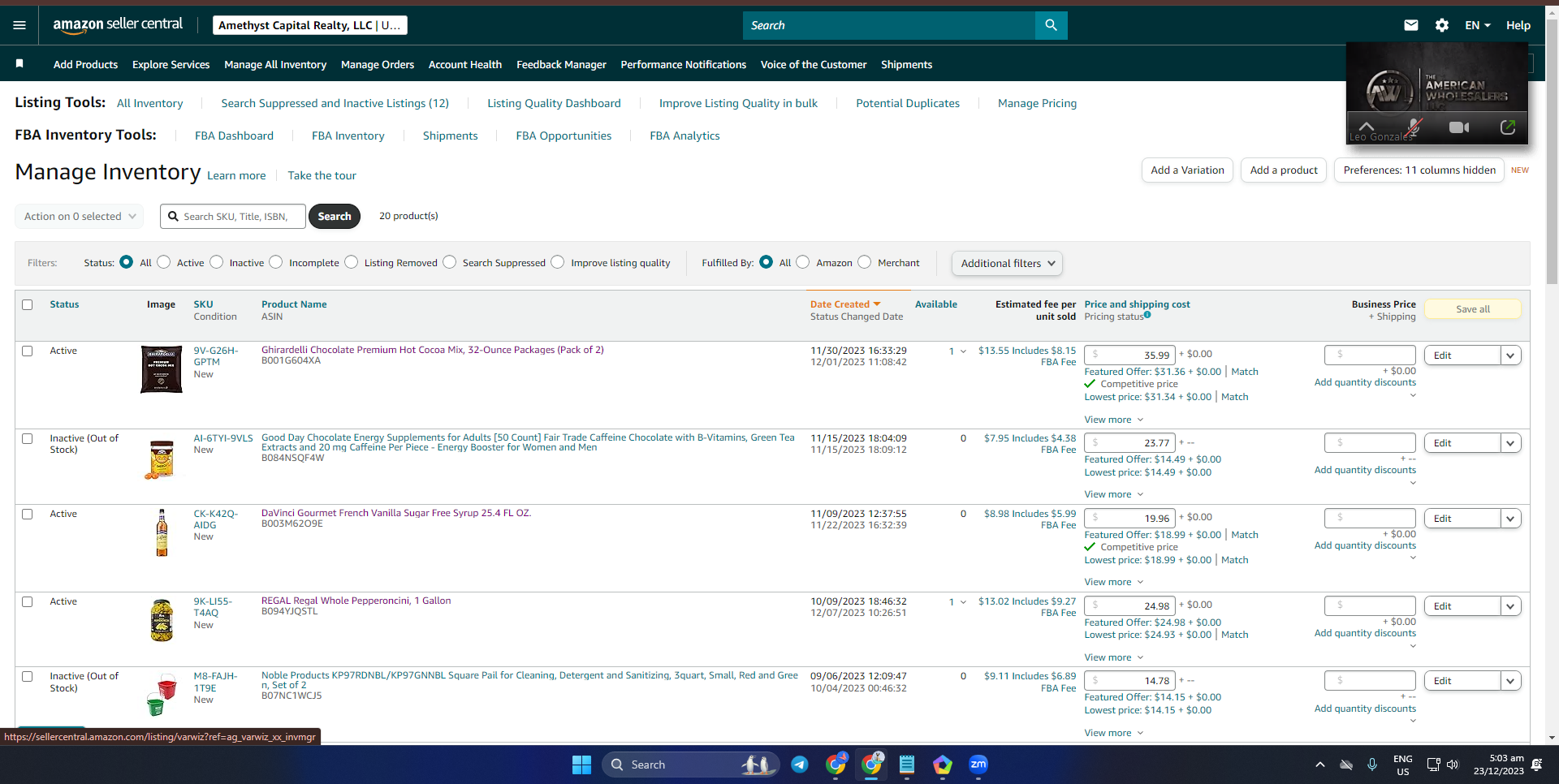
Task: Open Preferences: 11 columns hidden
Action: coord(1419,170)
